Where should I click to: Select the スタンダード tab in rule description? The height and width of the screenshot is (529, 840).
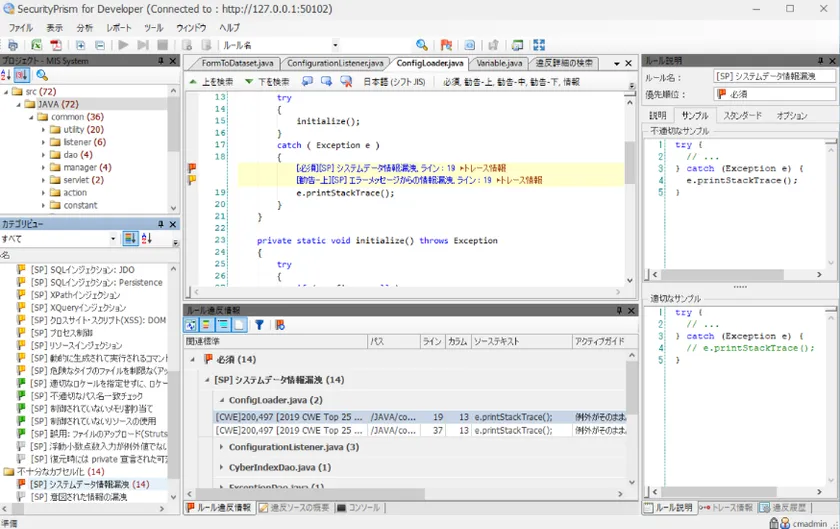tap(742, 116)
